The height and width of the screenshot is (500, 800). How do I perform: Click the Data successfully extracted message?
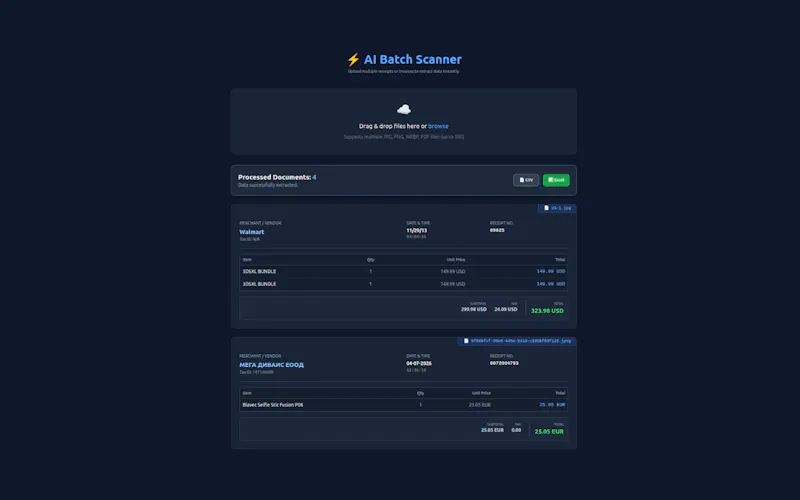pos(268,185)
